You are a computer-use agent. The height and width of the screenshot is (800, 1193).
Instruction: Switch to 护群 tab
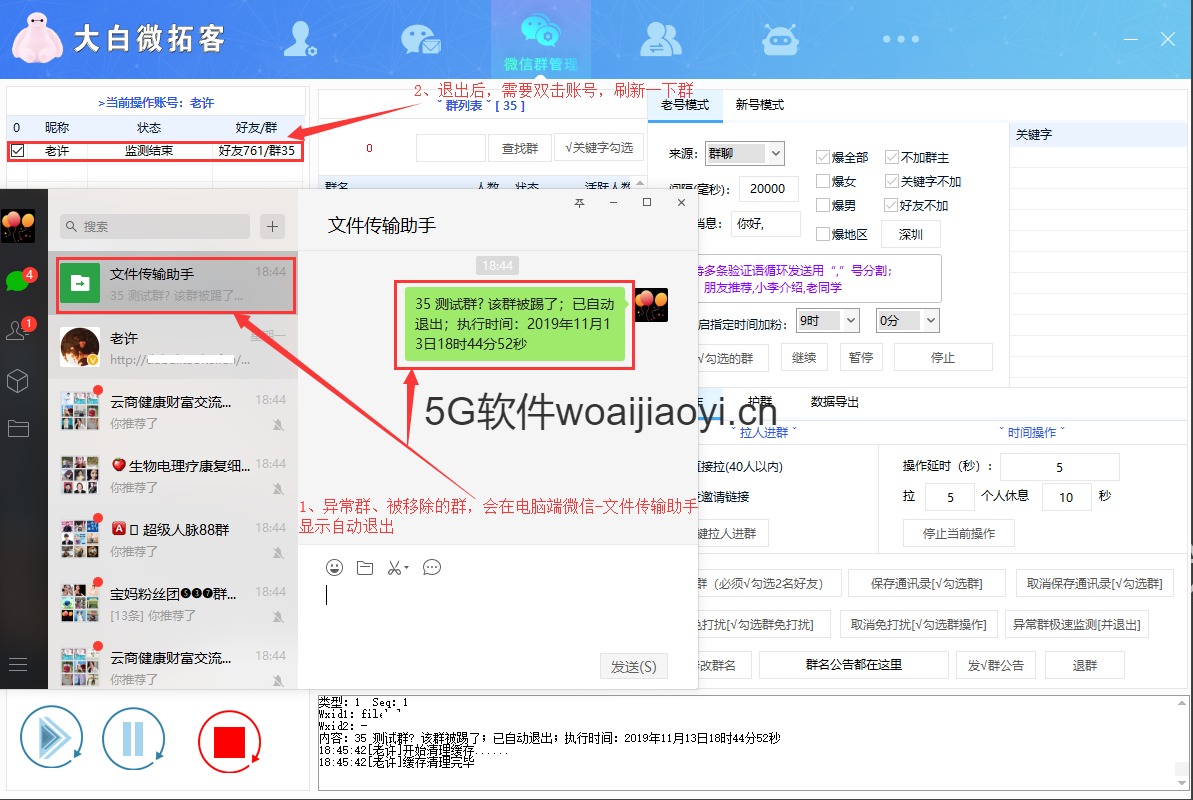pyautogui.click(x=759, y=400)
